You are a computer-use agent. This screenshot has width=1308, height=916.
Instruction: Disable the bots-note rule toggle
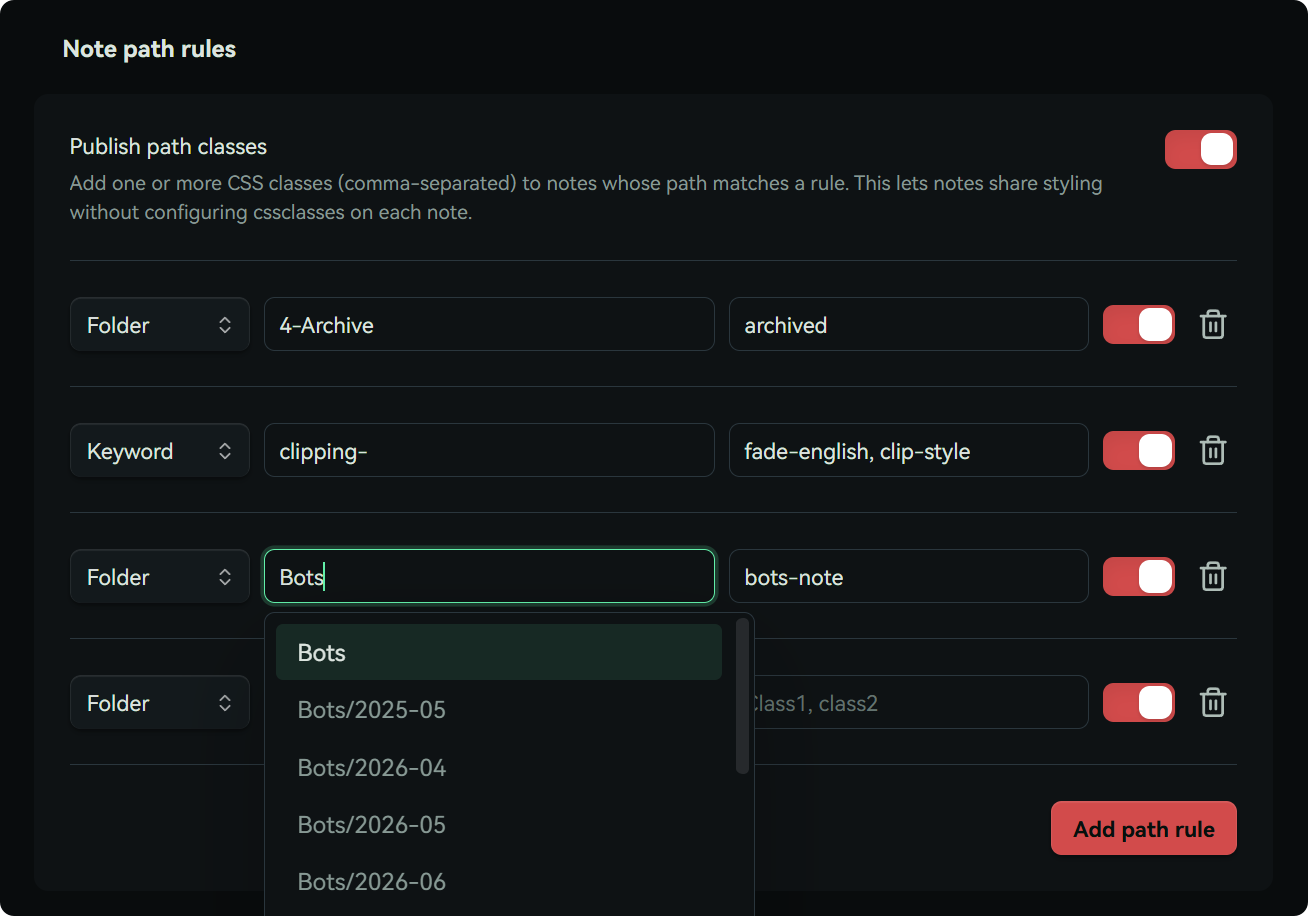tap(1139, 577)
